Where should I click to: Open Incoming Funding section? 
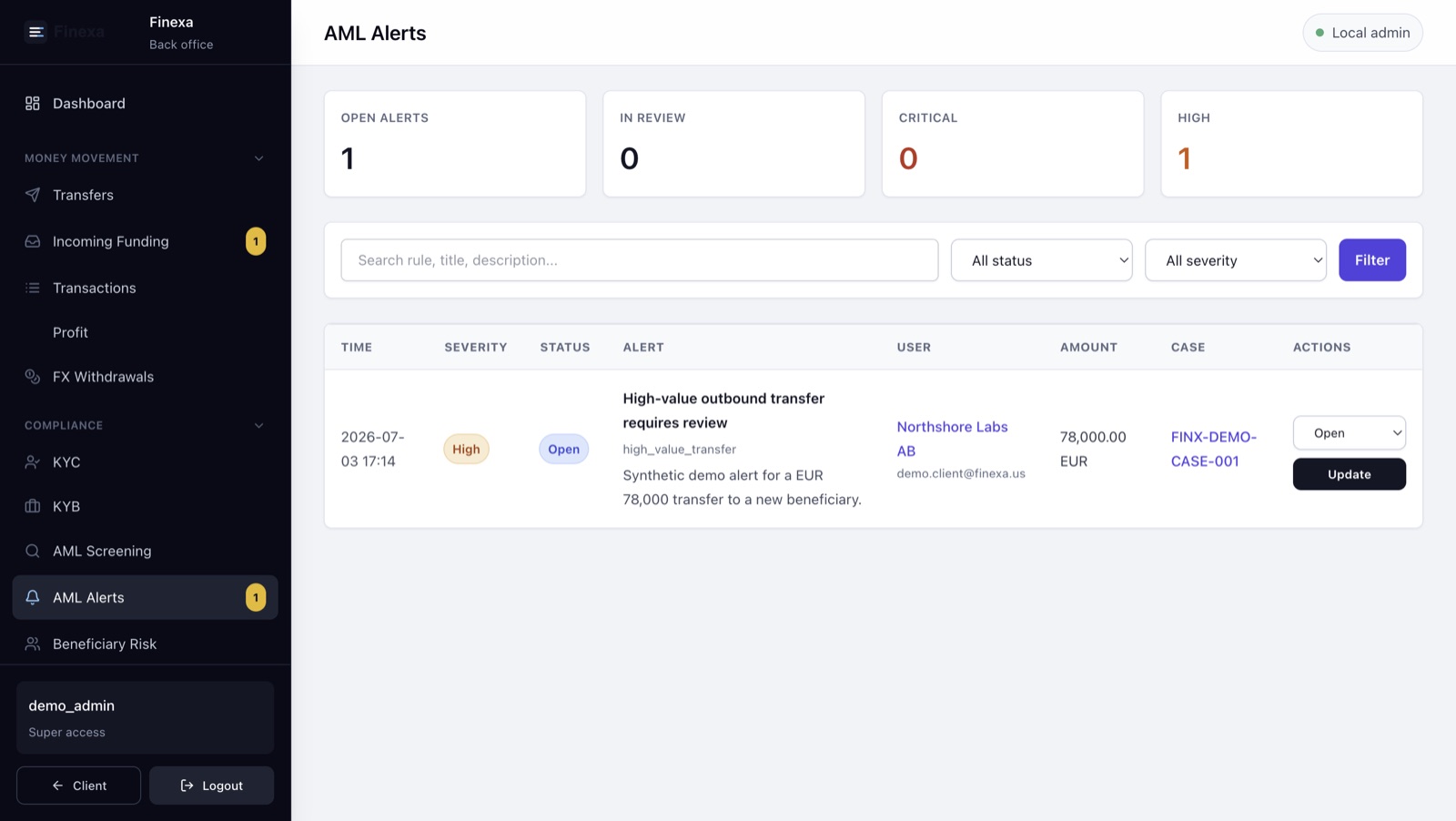pos(146,241)
